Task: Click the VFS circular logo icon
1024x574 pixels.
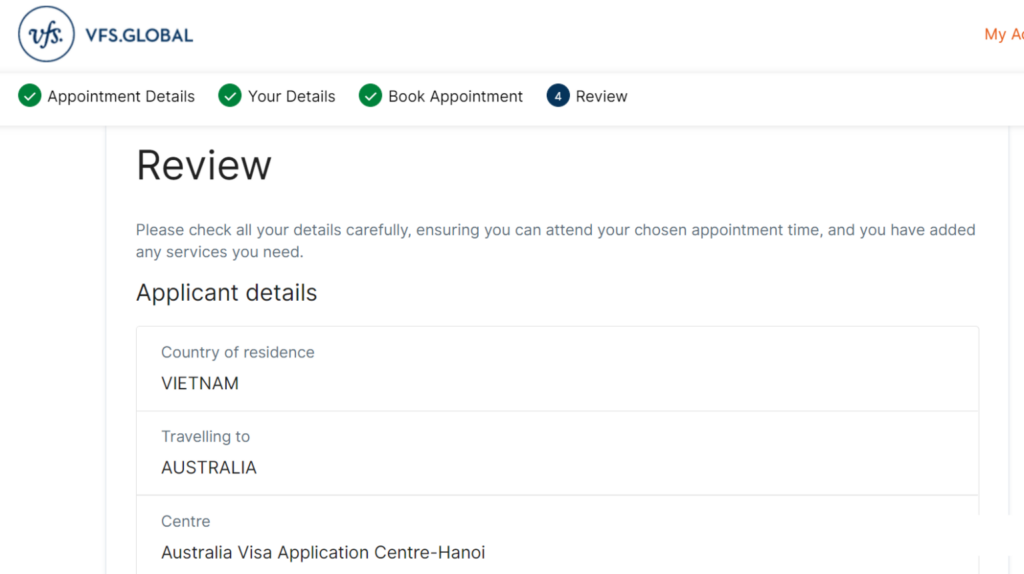Action: pyautogui.click(x=46, y=34)
